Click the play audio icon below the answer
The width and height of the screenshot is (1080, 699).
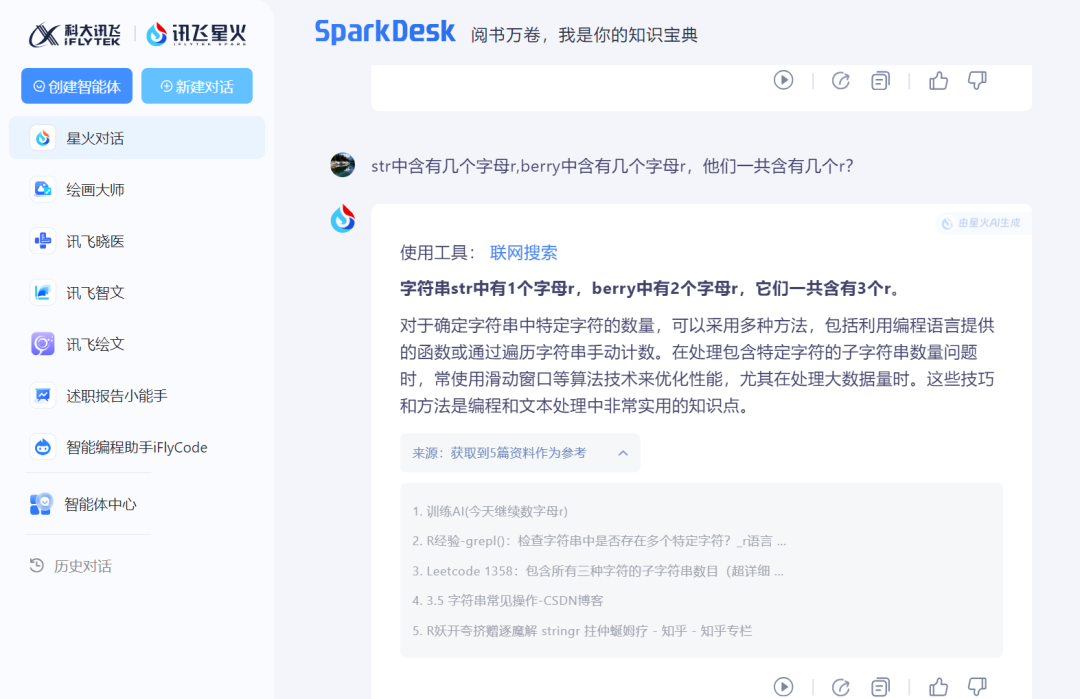click(x=783, y=686)
